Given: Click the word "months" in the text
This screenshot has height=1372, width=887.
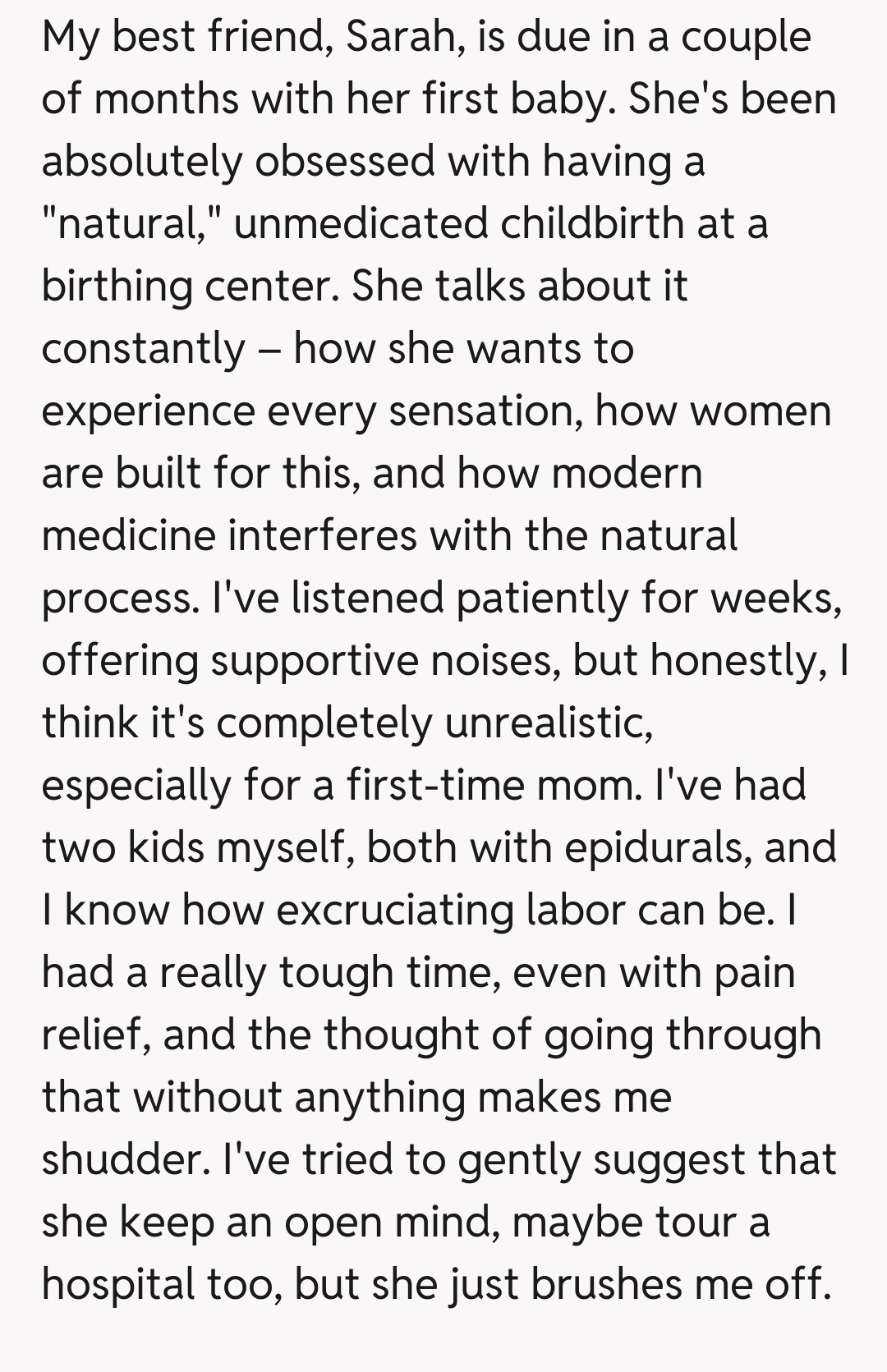Looking at the screenshot, I should (165, 99).
